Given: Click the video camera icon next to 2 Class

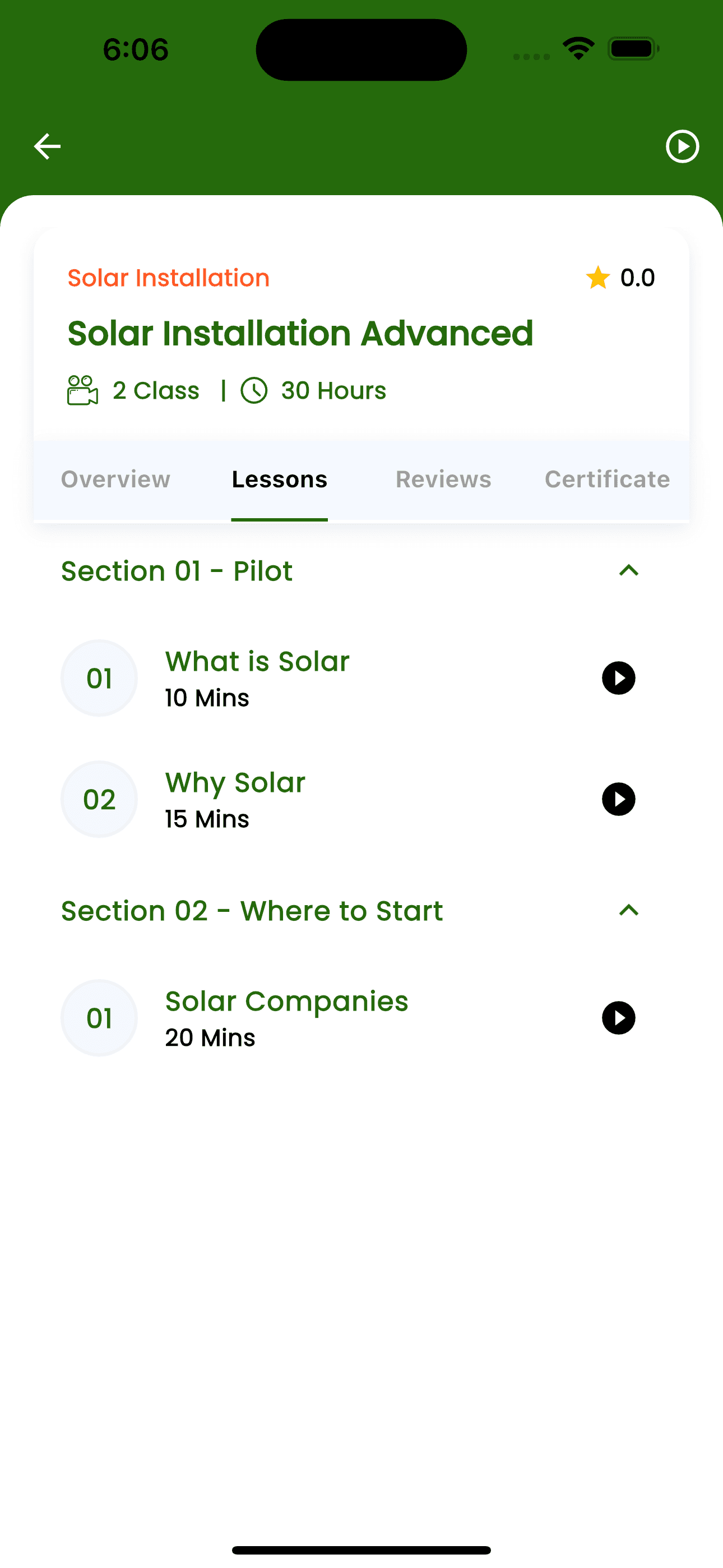Looking at the screenshot, I should pos(84,390).
